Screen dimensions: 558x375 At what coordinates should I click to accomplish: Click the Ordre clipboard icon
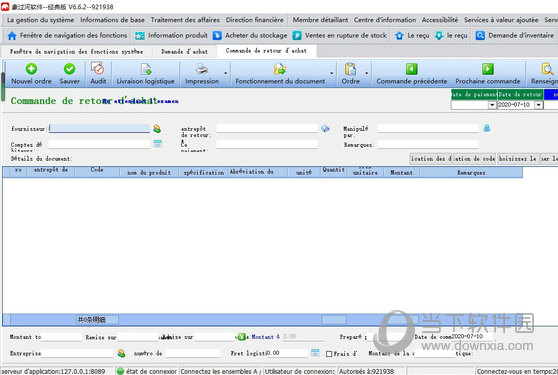click(x=351, y=69)
